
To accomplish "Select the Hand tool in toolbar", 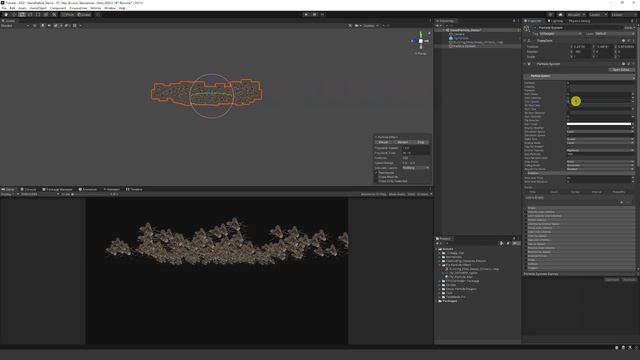I will pyautogui.click(x=6, y=15).
